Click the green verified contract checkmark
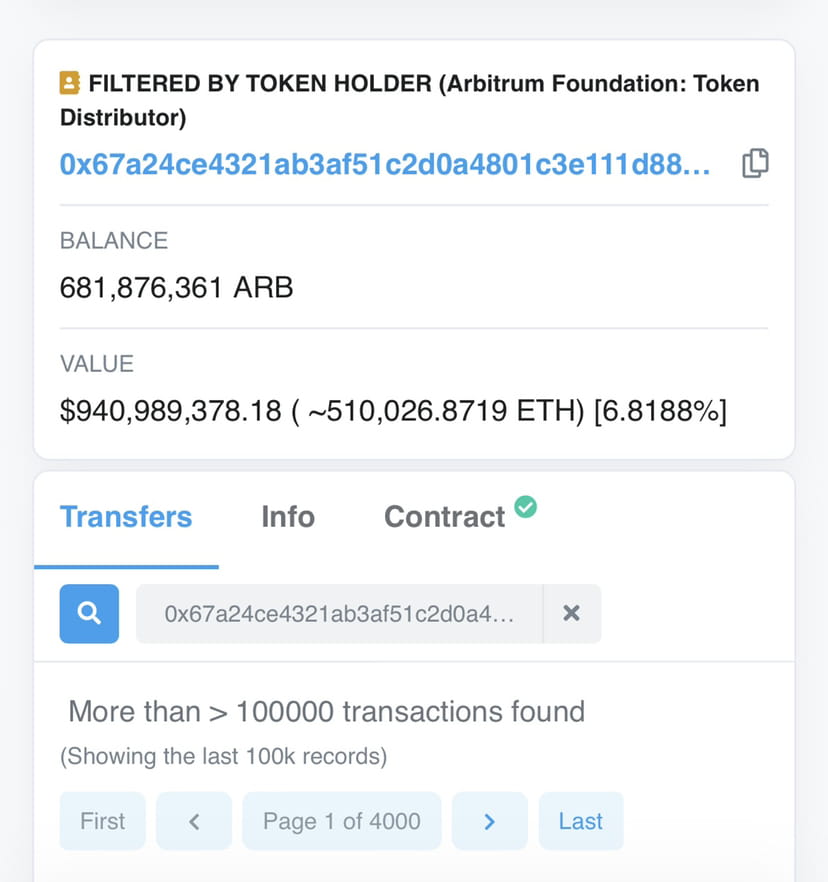 pyautogui.click(x=527, y=506)
